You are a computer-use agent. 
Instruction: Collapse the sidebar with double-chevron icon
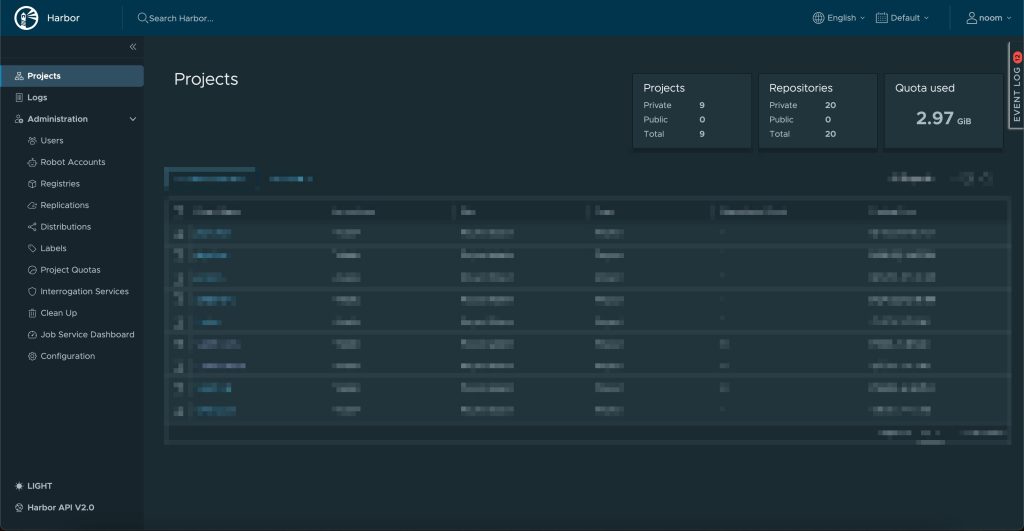click(133, 47)
